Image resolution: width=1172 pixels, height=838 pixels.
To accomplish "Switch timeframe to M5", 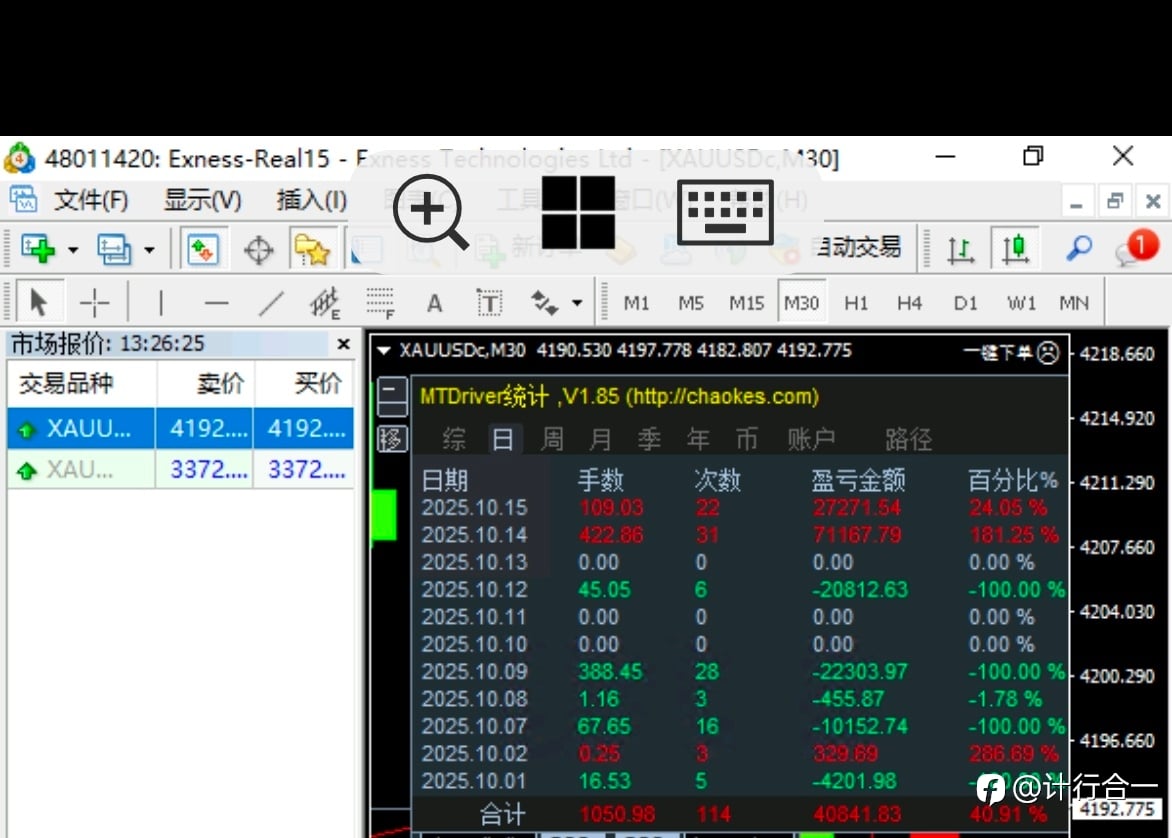I will (x=691, y=303).
